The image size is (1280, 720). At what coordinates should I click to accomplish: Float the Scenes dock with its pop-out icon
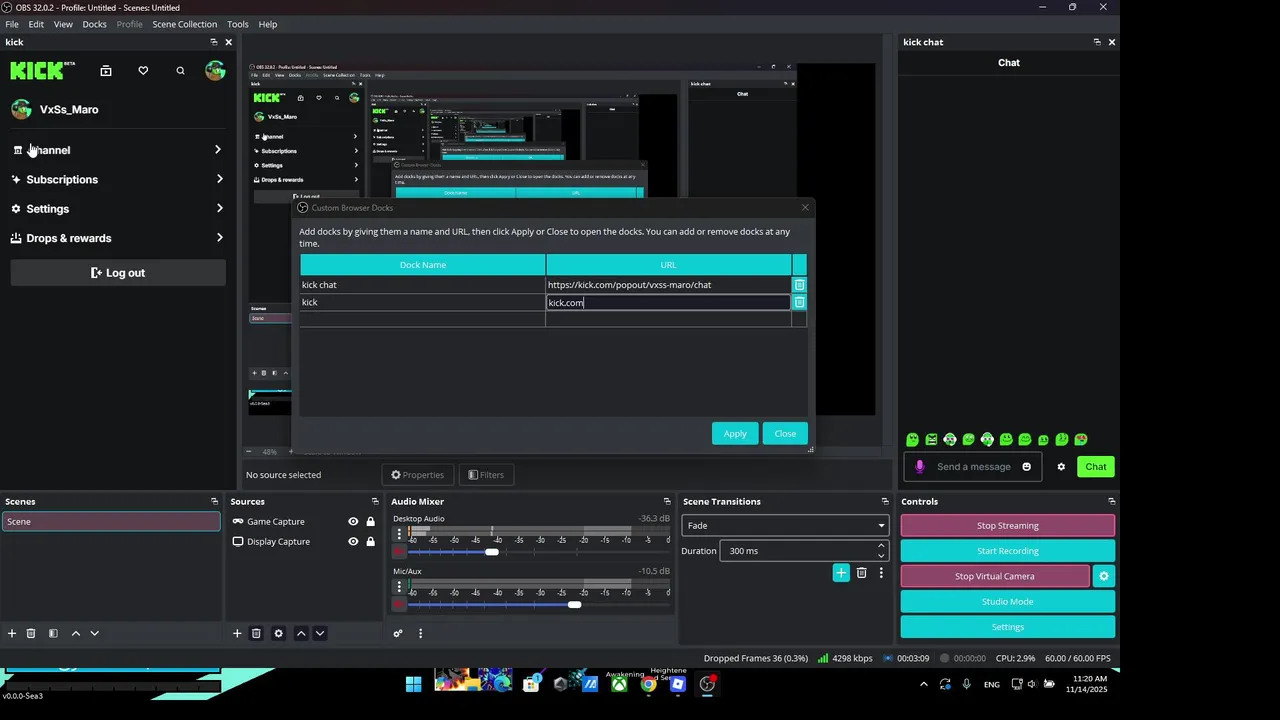pos(214,502)
